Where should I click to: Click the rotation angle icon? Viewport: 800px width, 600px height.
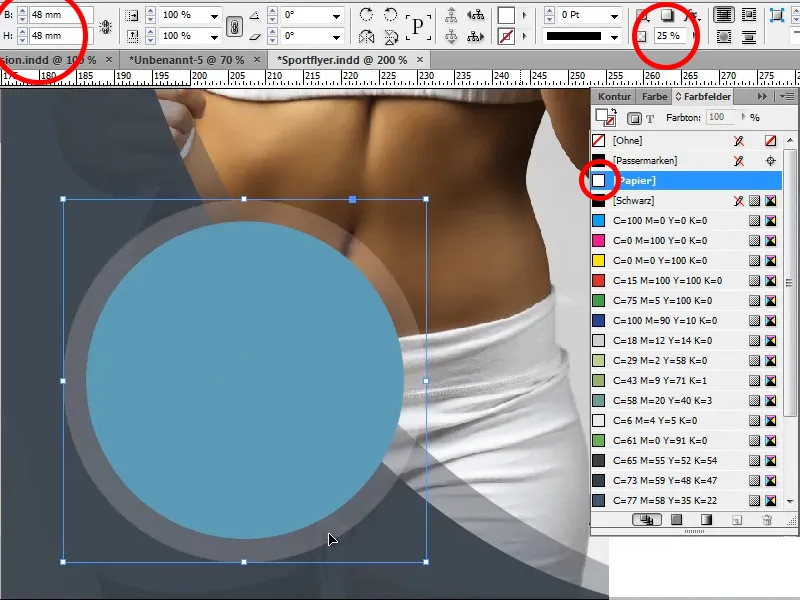point(255,16)
